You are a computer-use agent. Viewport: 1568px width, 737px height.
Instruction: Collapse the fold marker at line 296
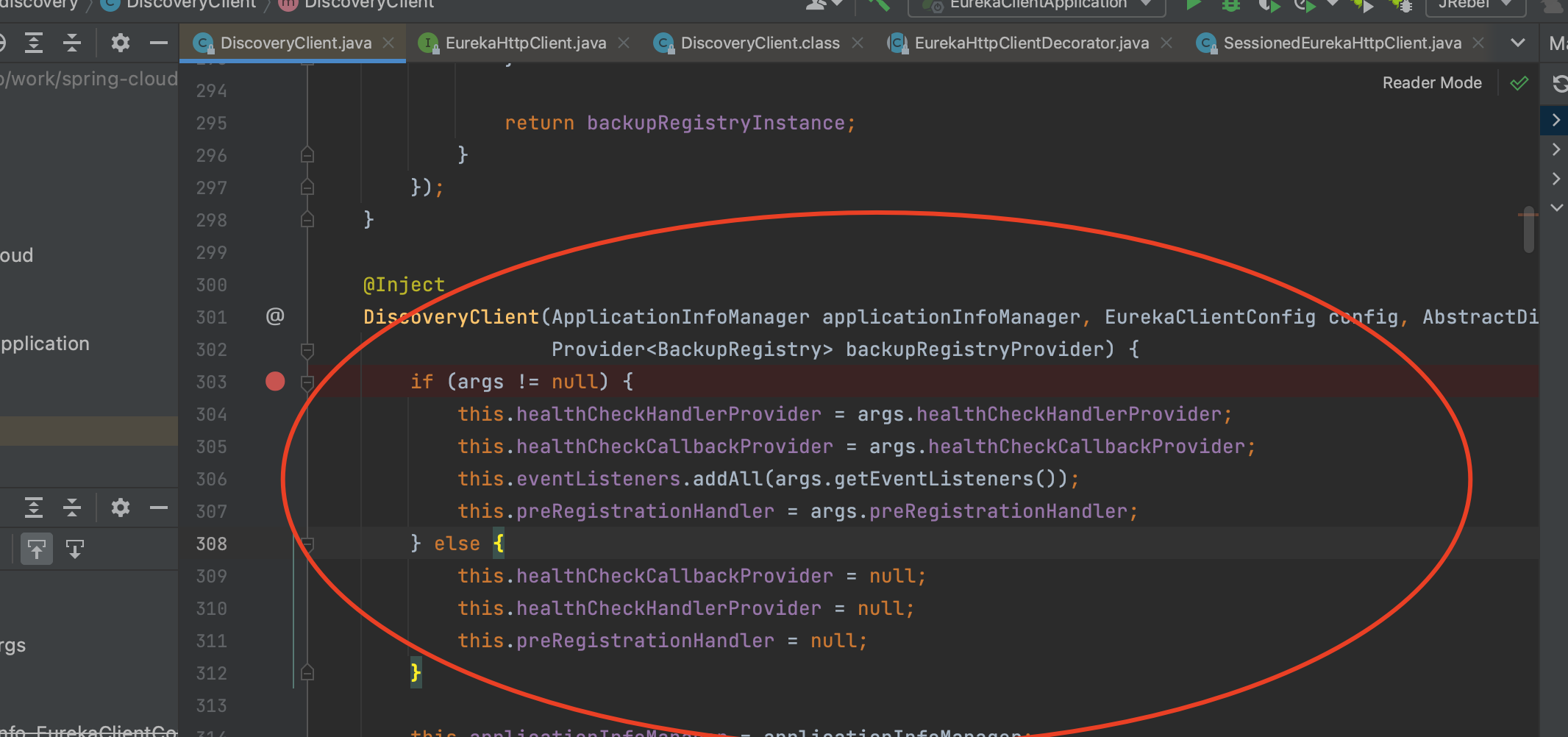307,154
